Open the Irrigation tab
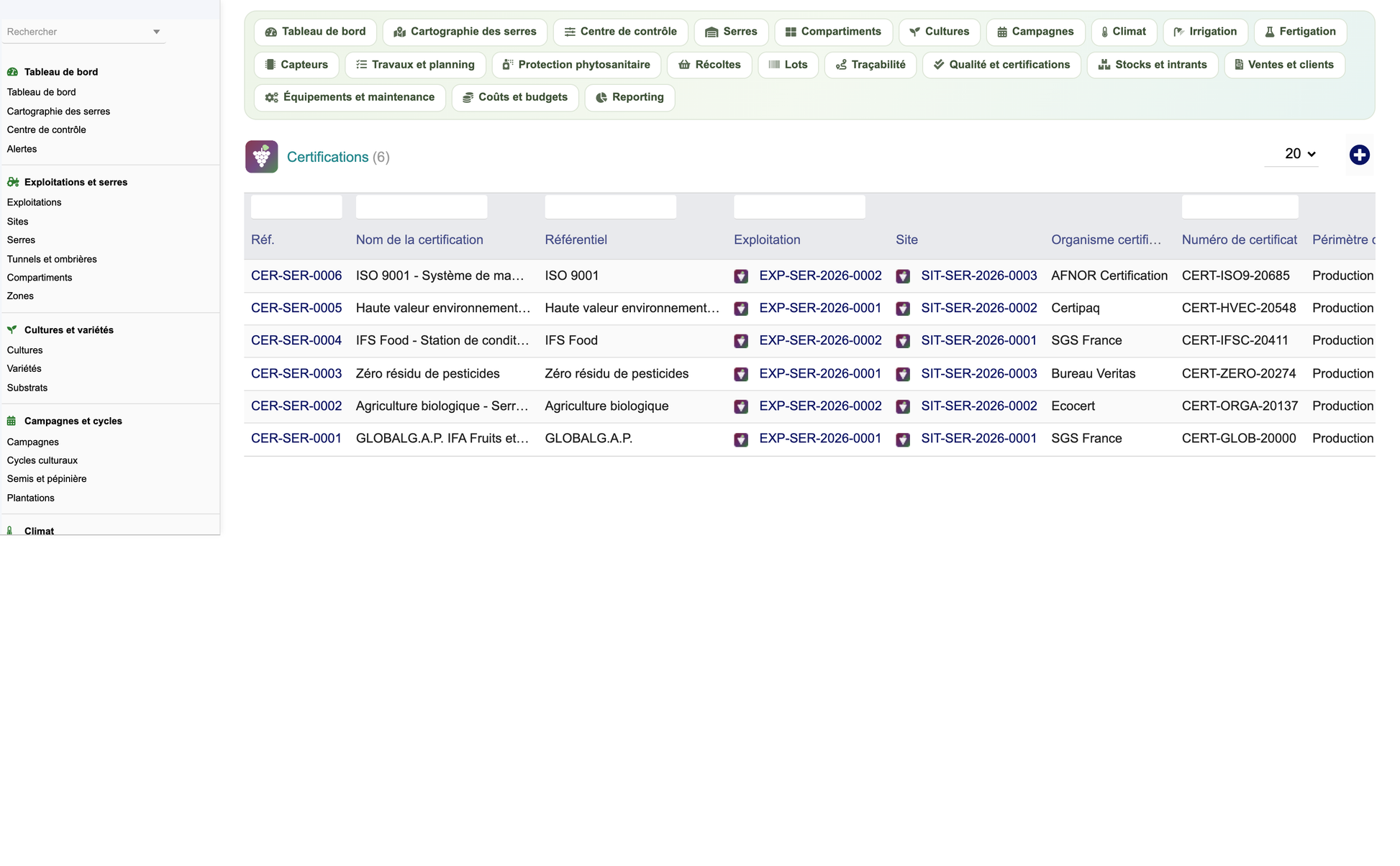Screen dimensions: 1400x866 pos(1205,32)
